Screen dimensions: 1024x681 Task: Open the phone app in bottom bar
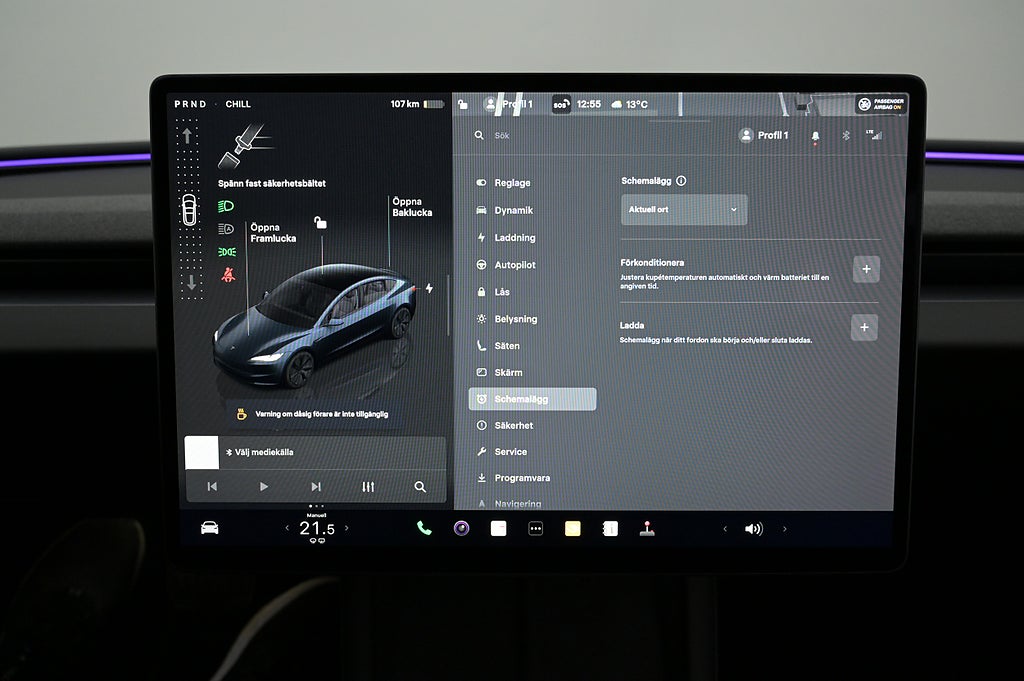coord(424,528)
